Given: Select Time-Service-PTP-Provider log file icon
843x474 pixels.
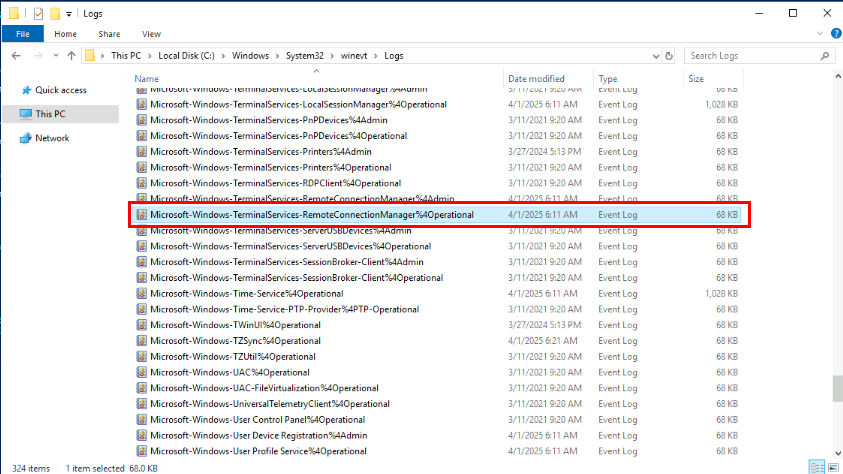Looking at the screenshot, I should (141, 309).
